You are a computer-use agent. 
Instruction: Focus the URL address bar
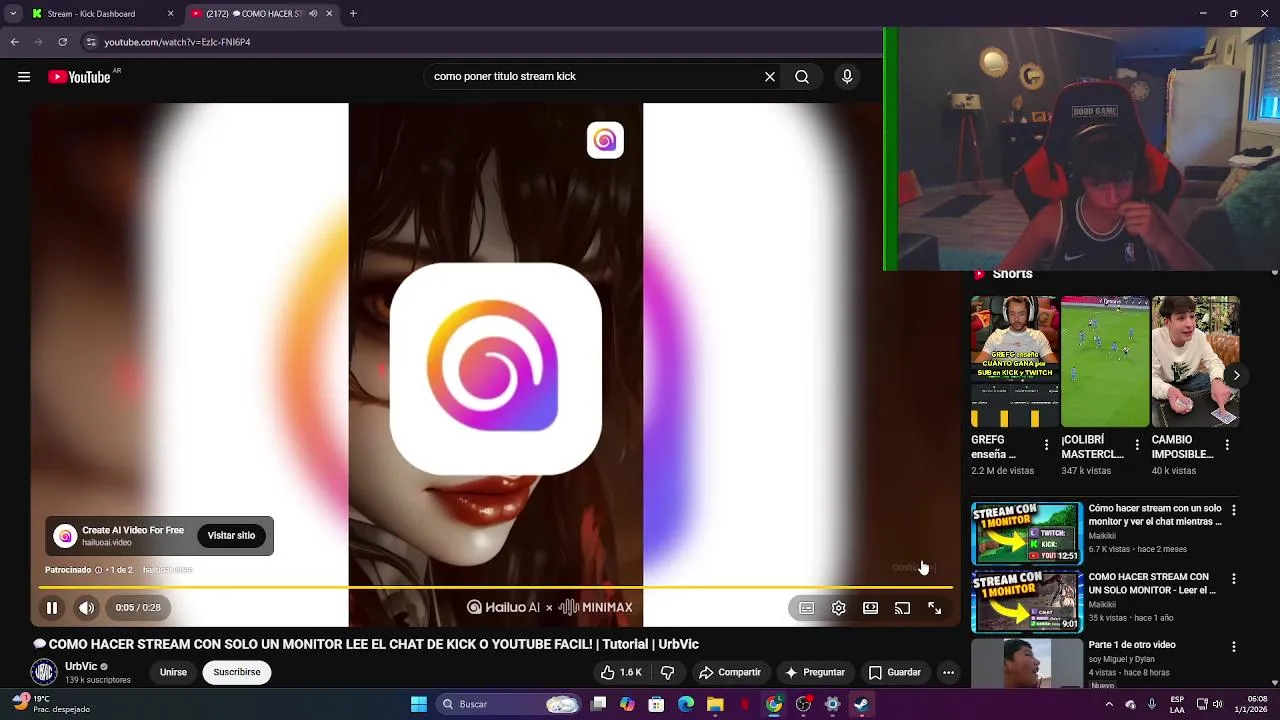[x=480, y=42]
